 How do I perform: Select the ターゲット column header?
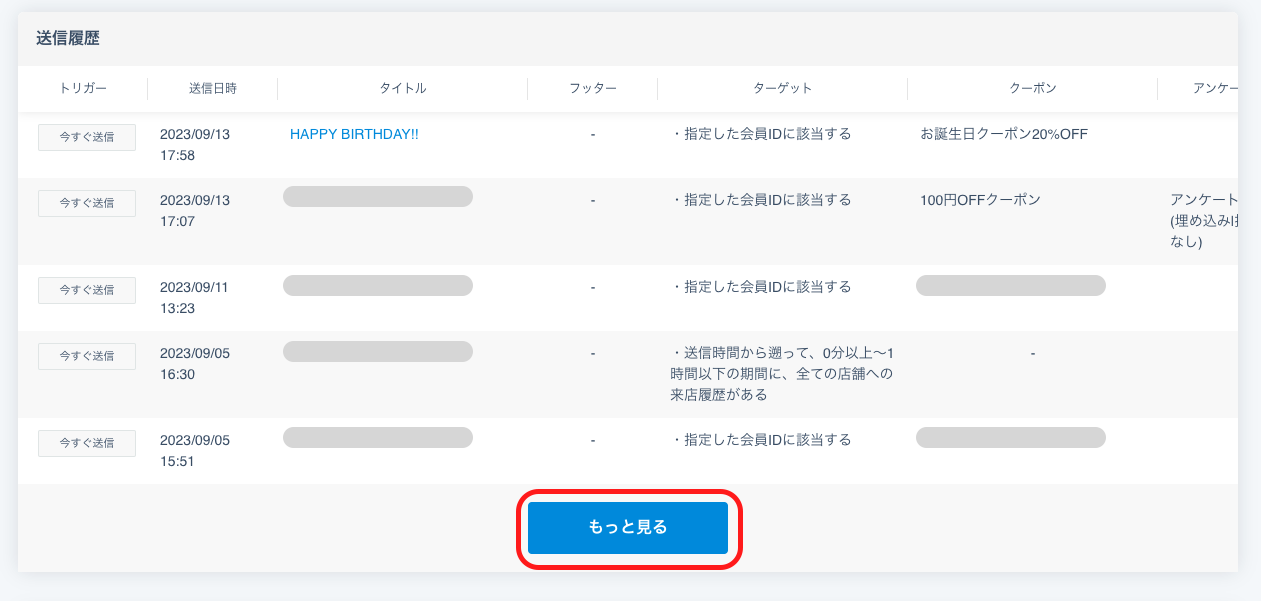(x=783, y=88)
